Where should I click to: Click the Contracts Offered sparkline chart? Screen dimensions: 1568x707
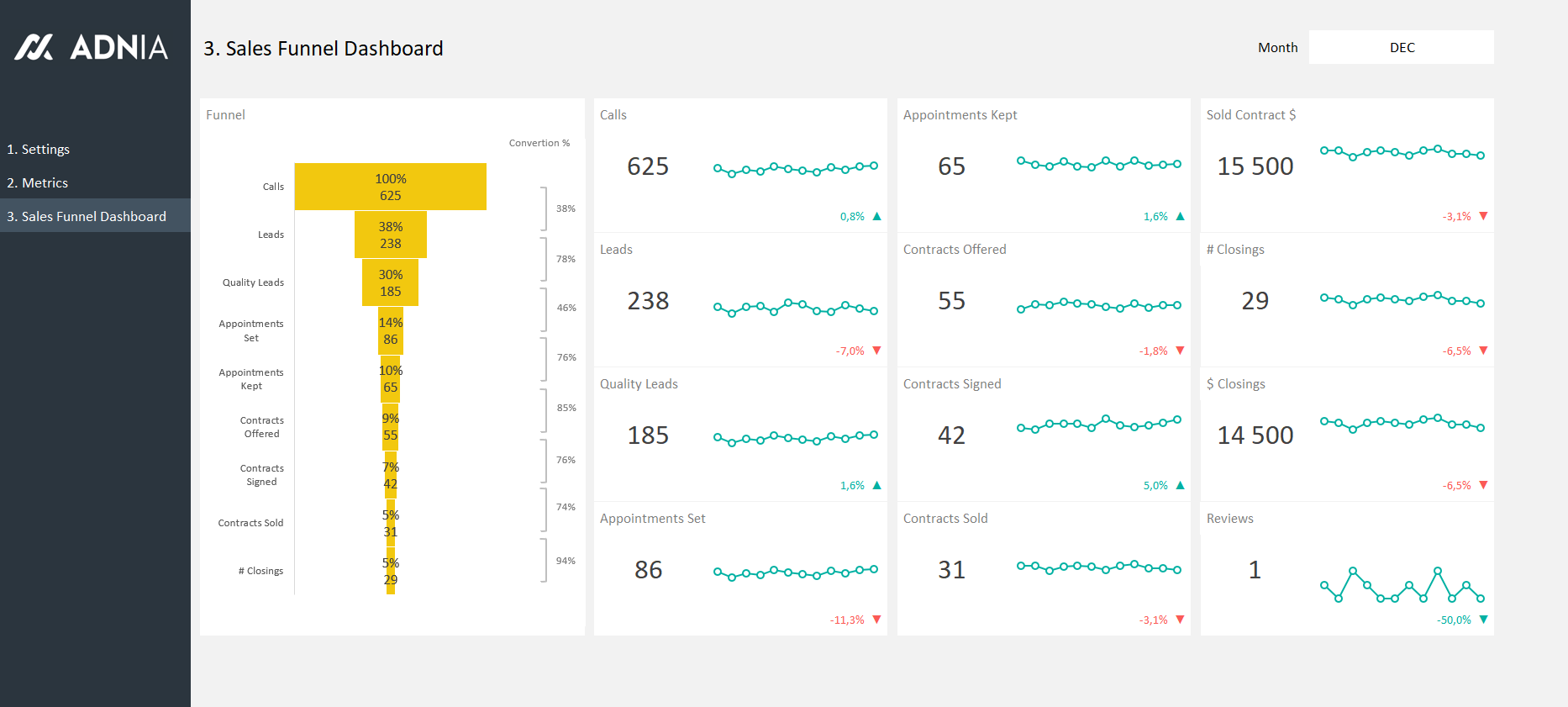[x=1098, y=305]
